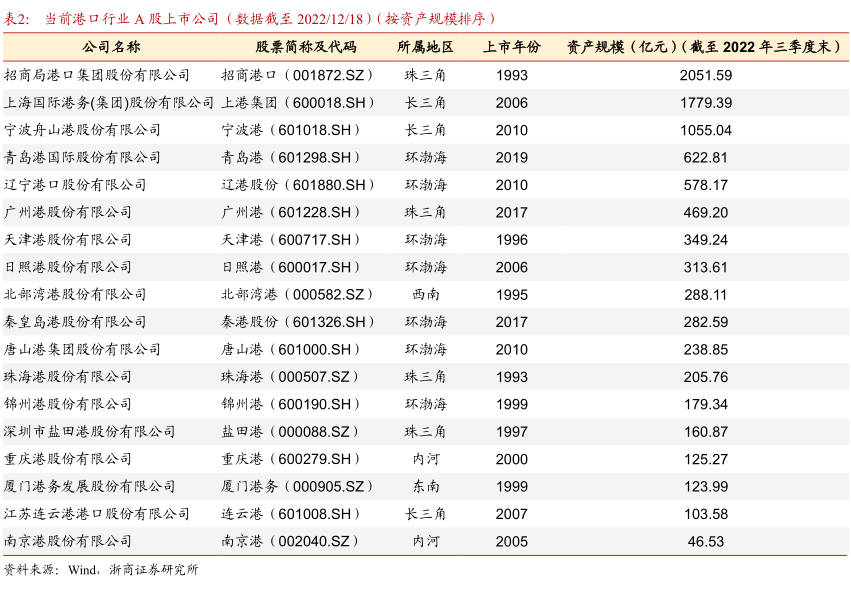The image size is (851, 590).
Task: Click stock code 青岛港(601298.SH)
Action: 290,157
